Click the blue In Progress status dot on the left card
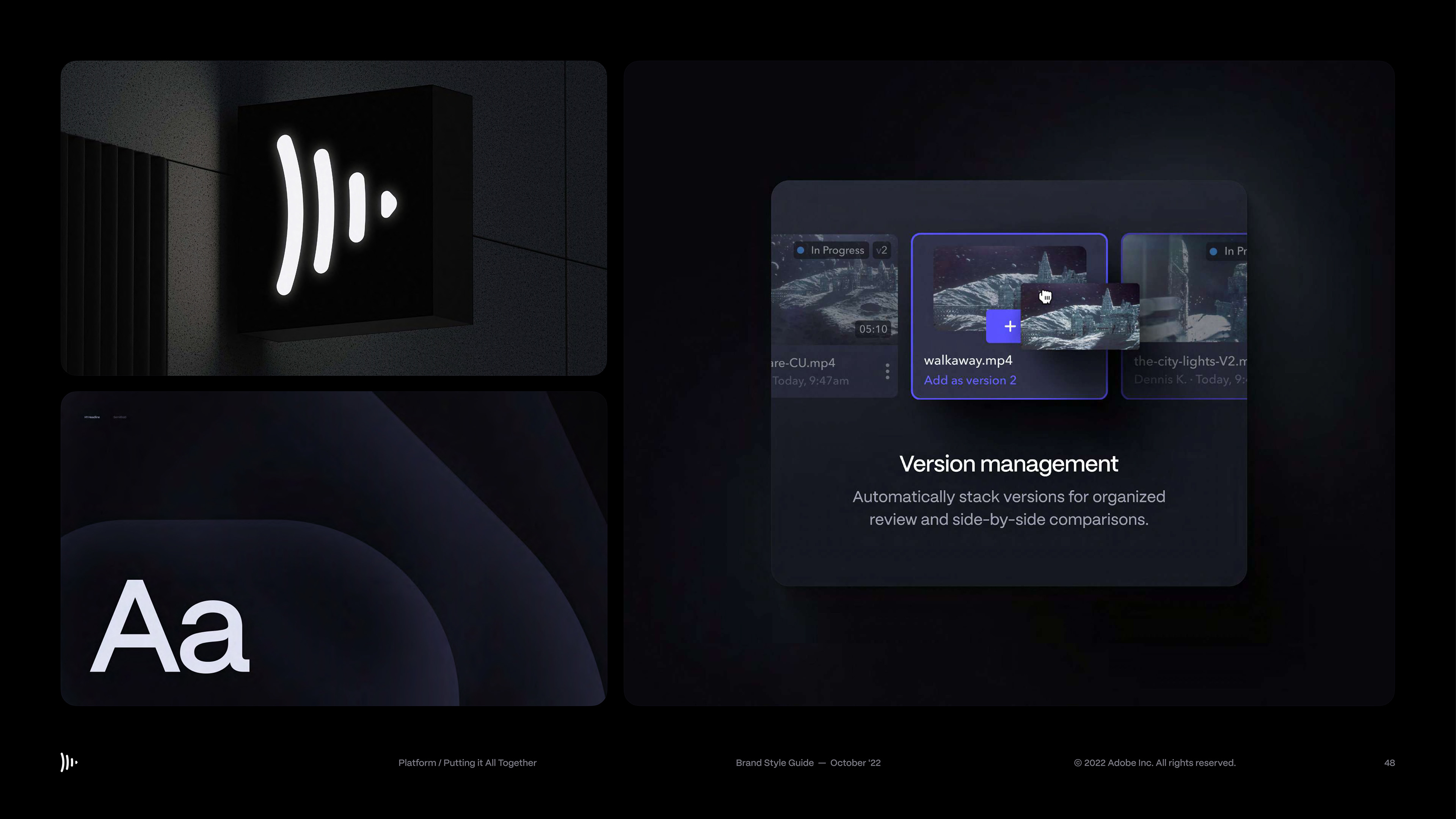 pyautogui.click(x=800, y=250)
